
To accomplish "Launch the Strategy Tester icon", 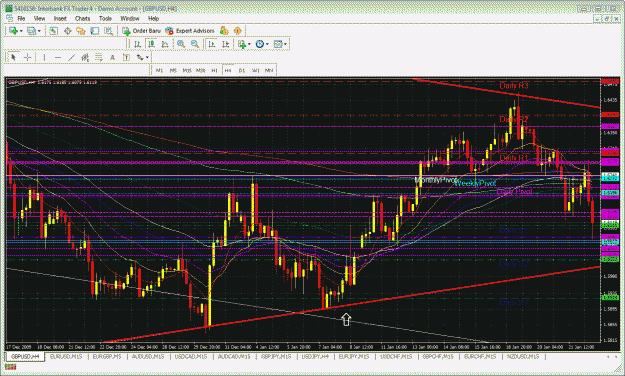I will (108, 31).
